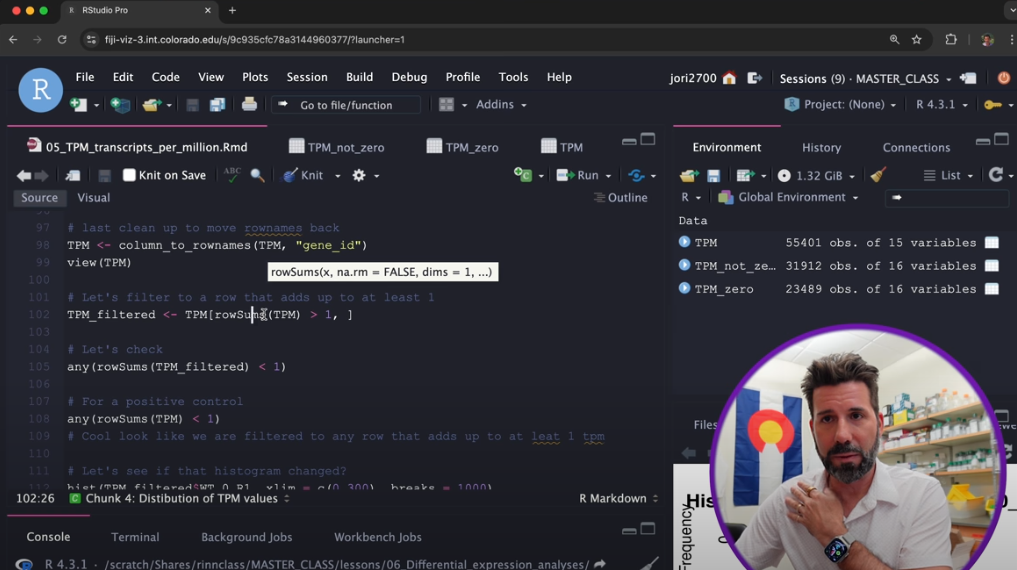Click the load workspace icon in Environment
This screenshot has height=570, width=1017.
[x=689, y=175]
